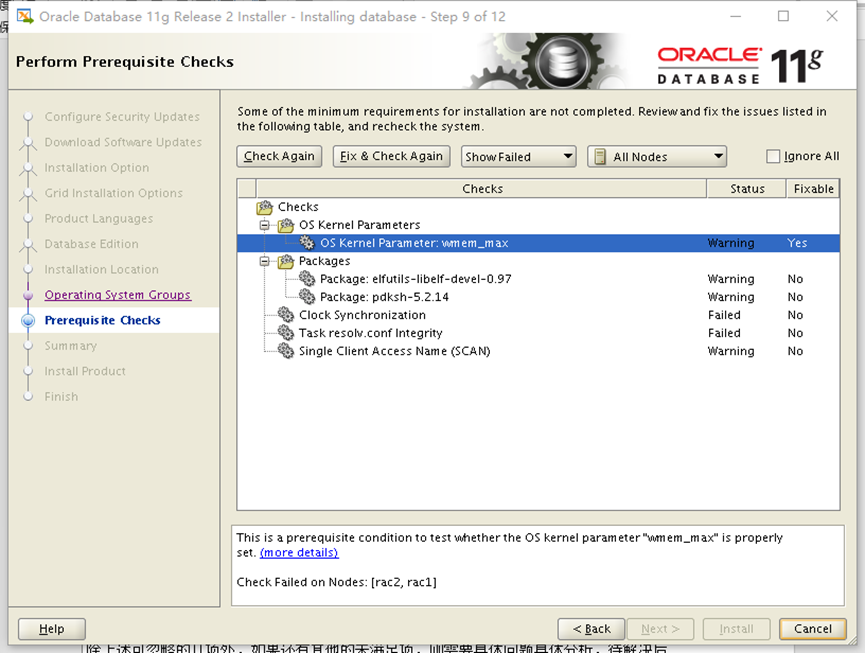The width and height of the screenshot is (865, 653).
Task: Collapse the OS Kernel Parameters node
Action: [x=265, y=225]
